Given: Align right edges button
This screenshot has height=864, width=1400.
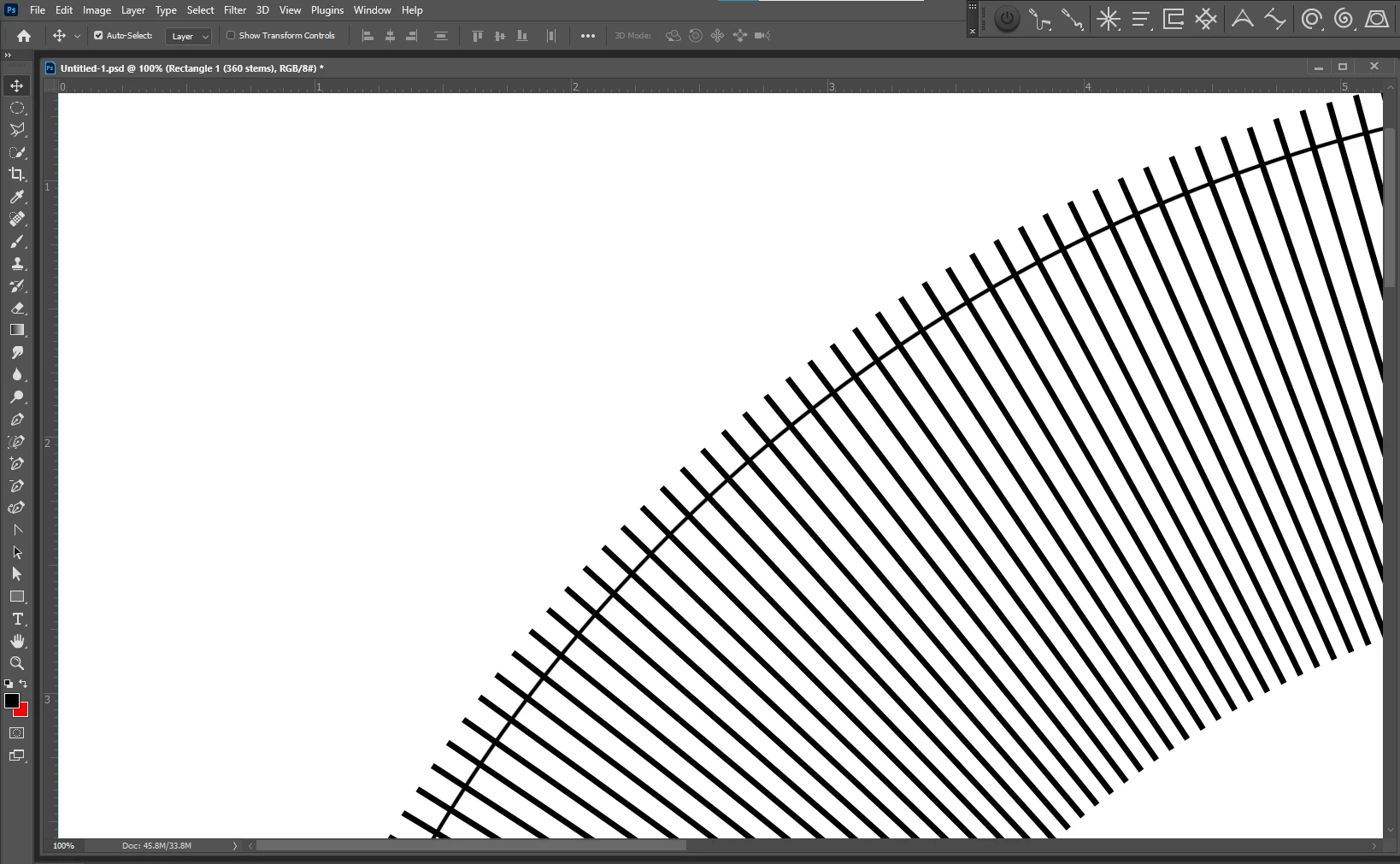Looking at the screenshot, I should point(412,36).
